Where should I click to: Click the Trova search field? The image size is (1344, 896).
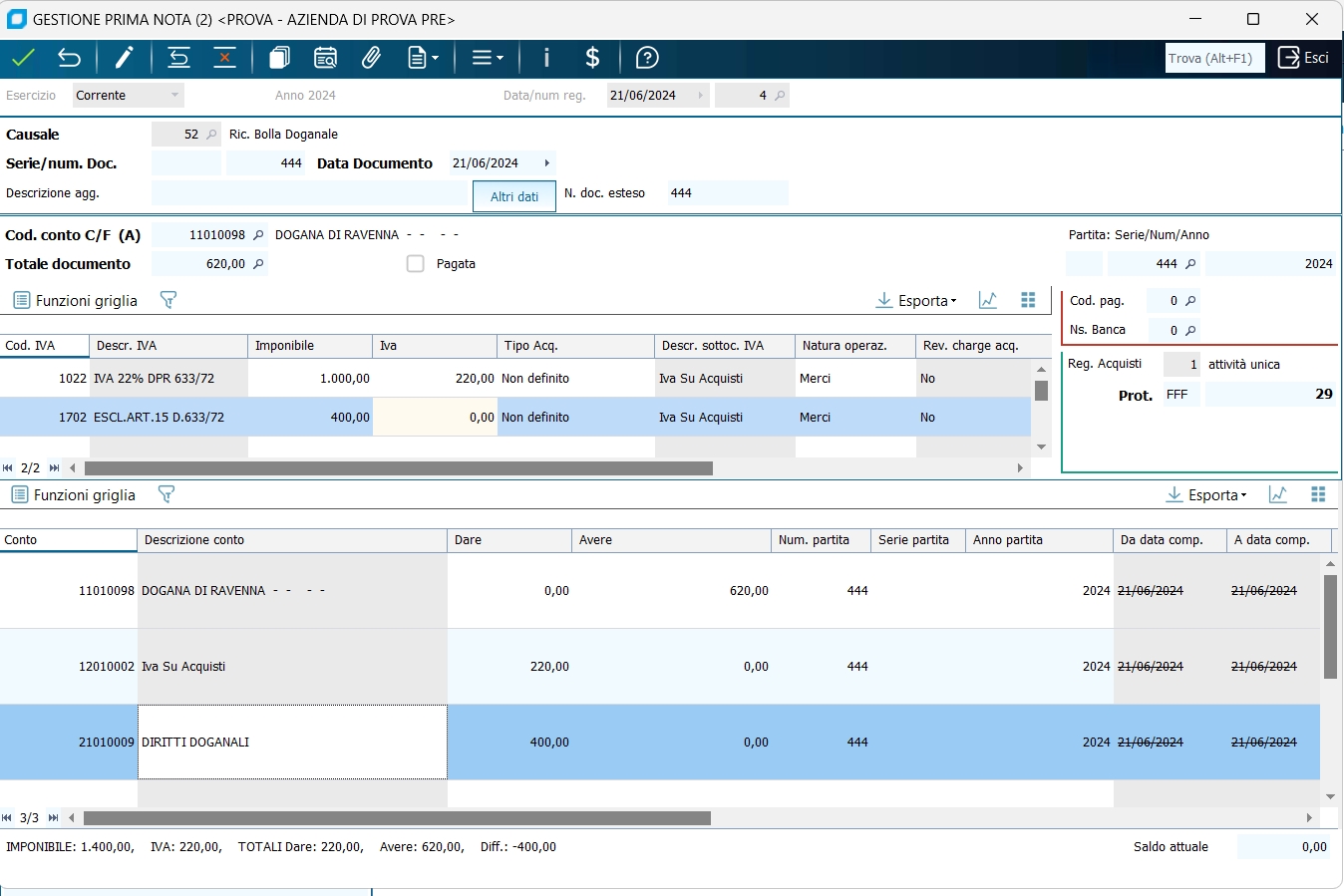point(1214,58)
